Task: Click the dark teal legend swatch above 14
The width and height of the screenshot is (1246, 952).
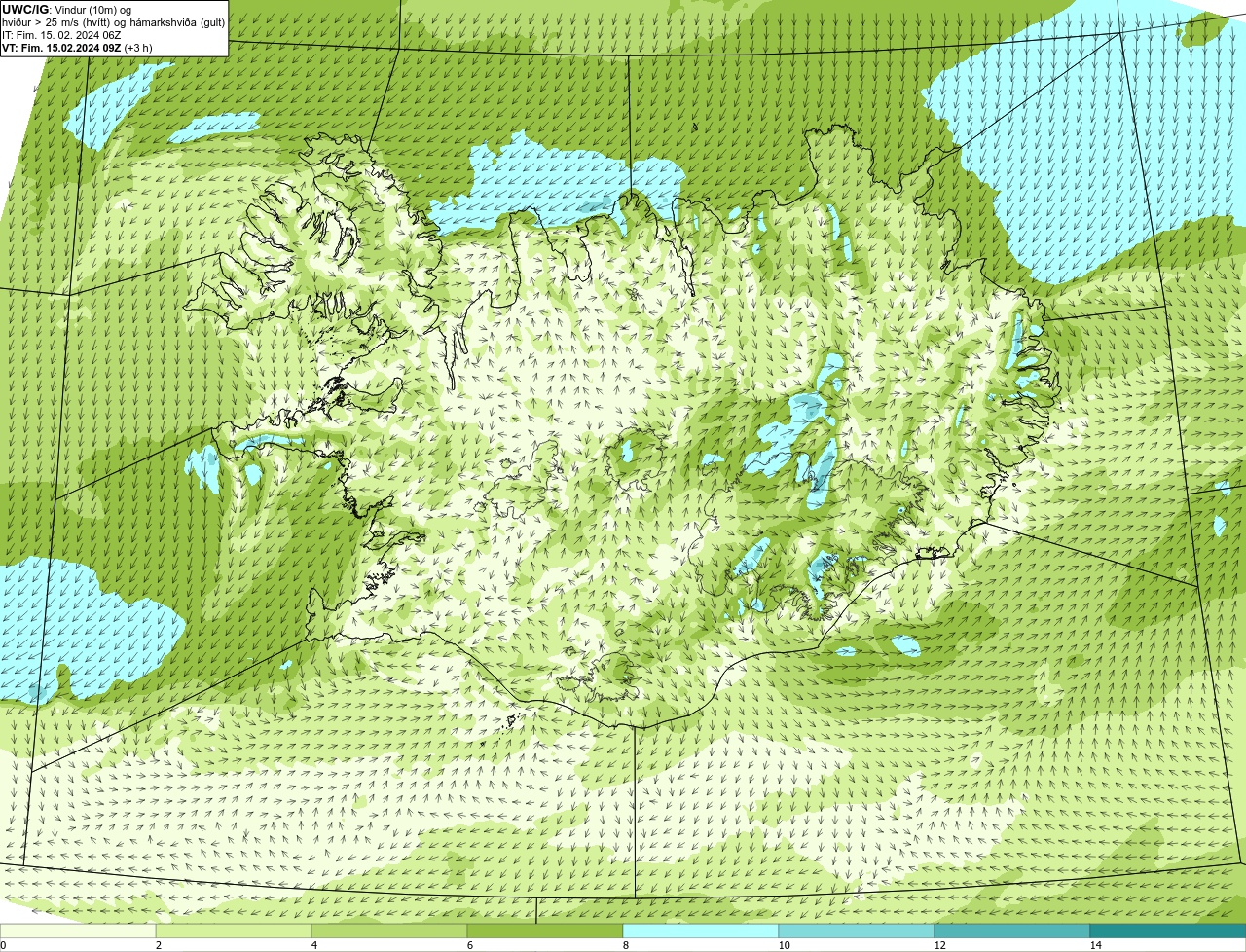Action: click(x=1168, y=931)
